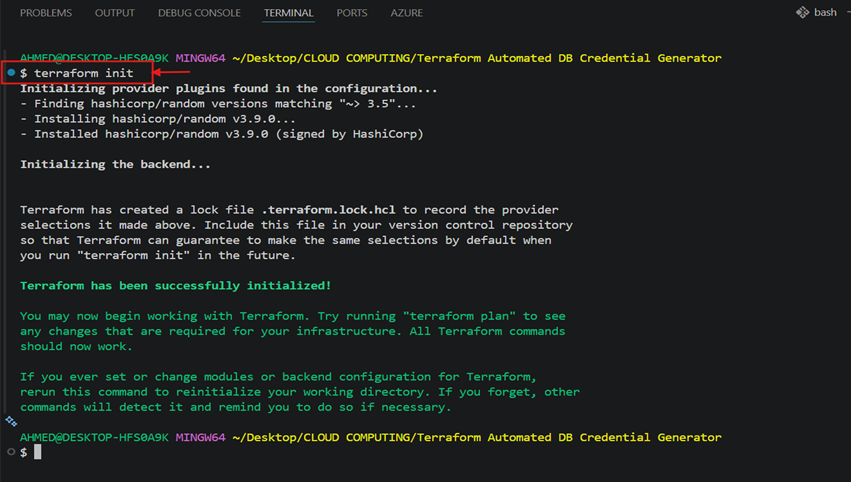
Task: Click hollow circle decoration at current prompt
Action: (x=11, y=452)
